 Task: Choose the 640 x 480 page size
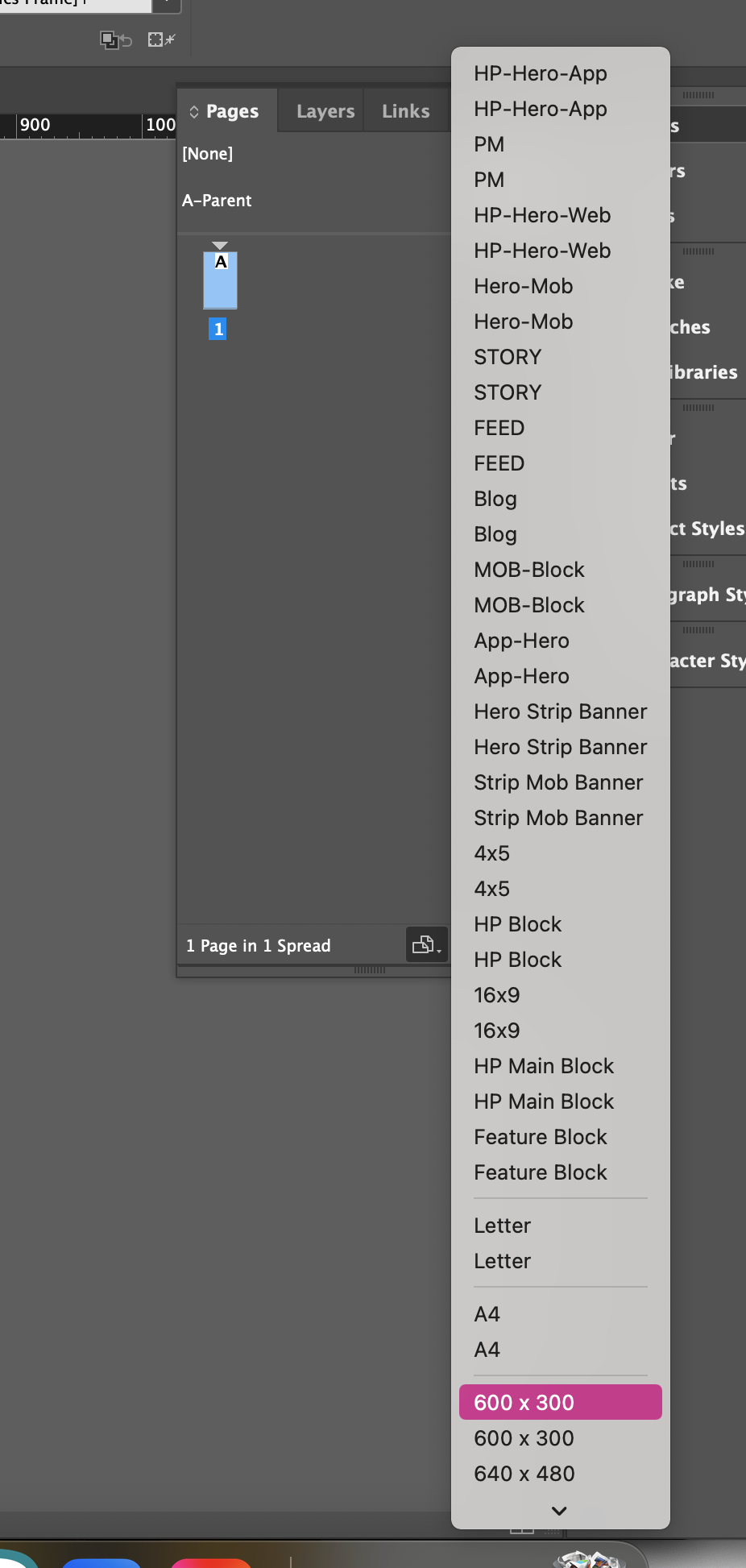(x=524, y=1473)
